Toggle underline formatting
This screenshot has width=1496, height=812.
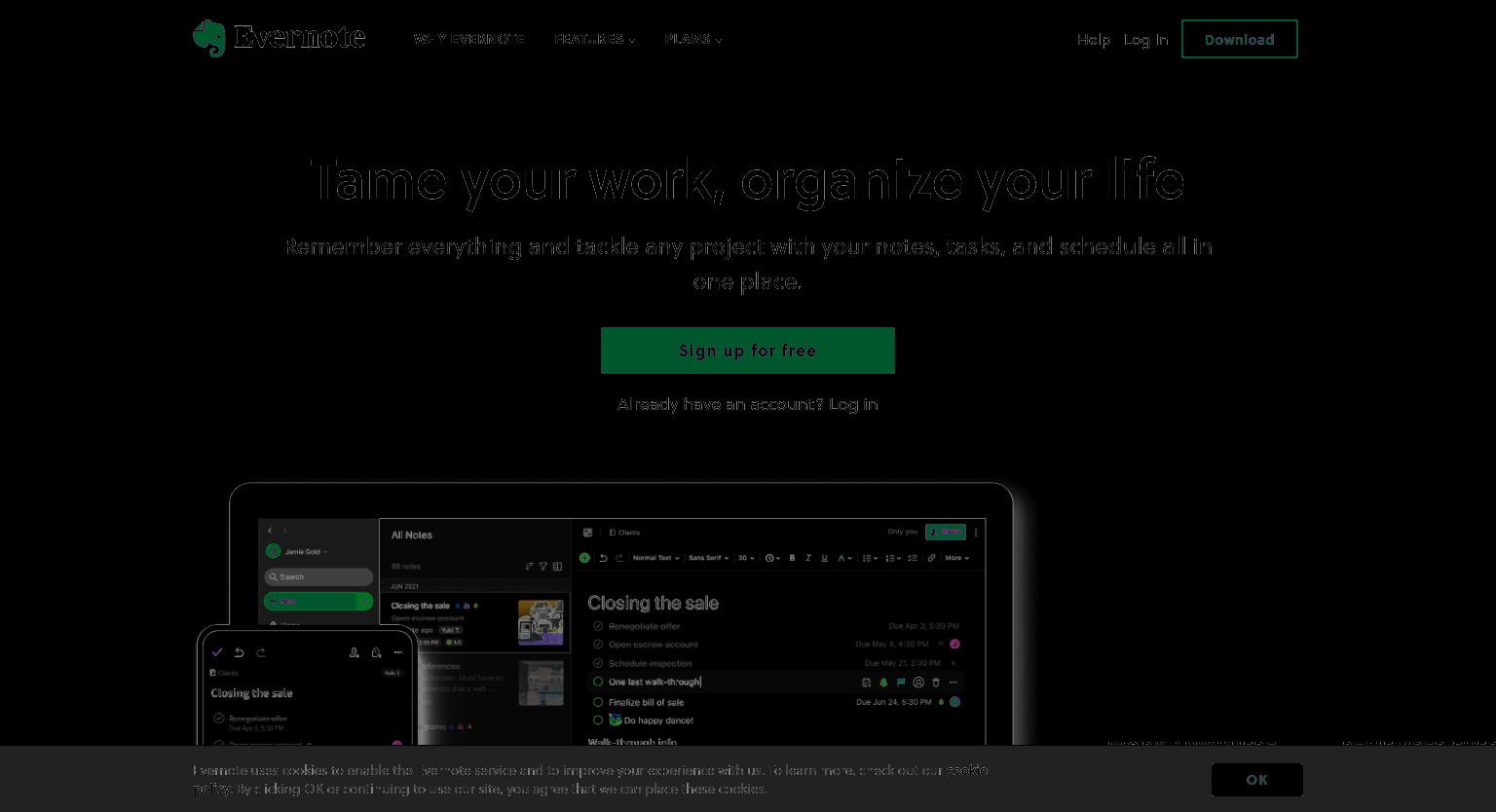pyautogui.click(x=824, y=558)
